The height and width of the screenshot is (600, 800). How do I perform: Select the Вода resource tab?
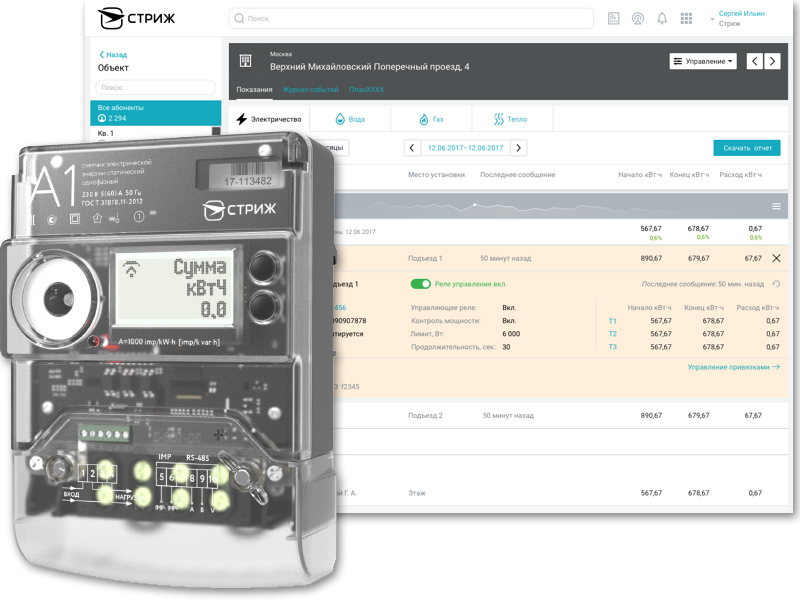(350, 119)
